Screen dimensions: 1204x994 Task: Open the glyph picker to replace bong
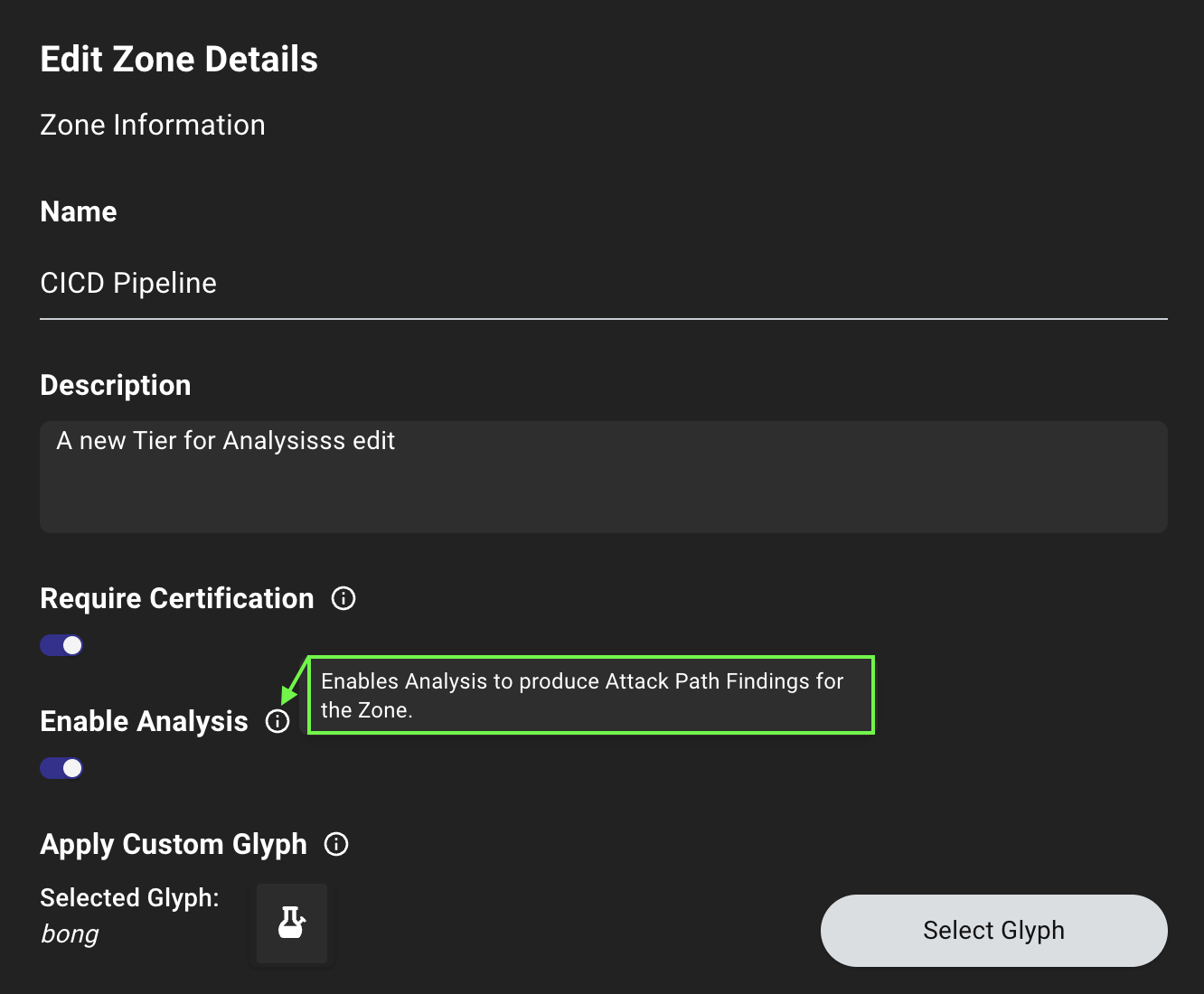click(993, 931)
